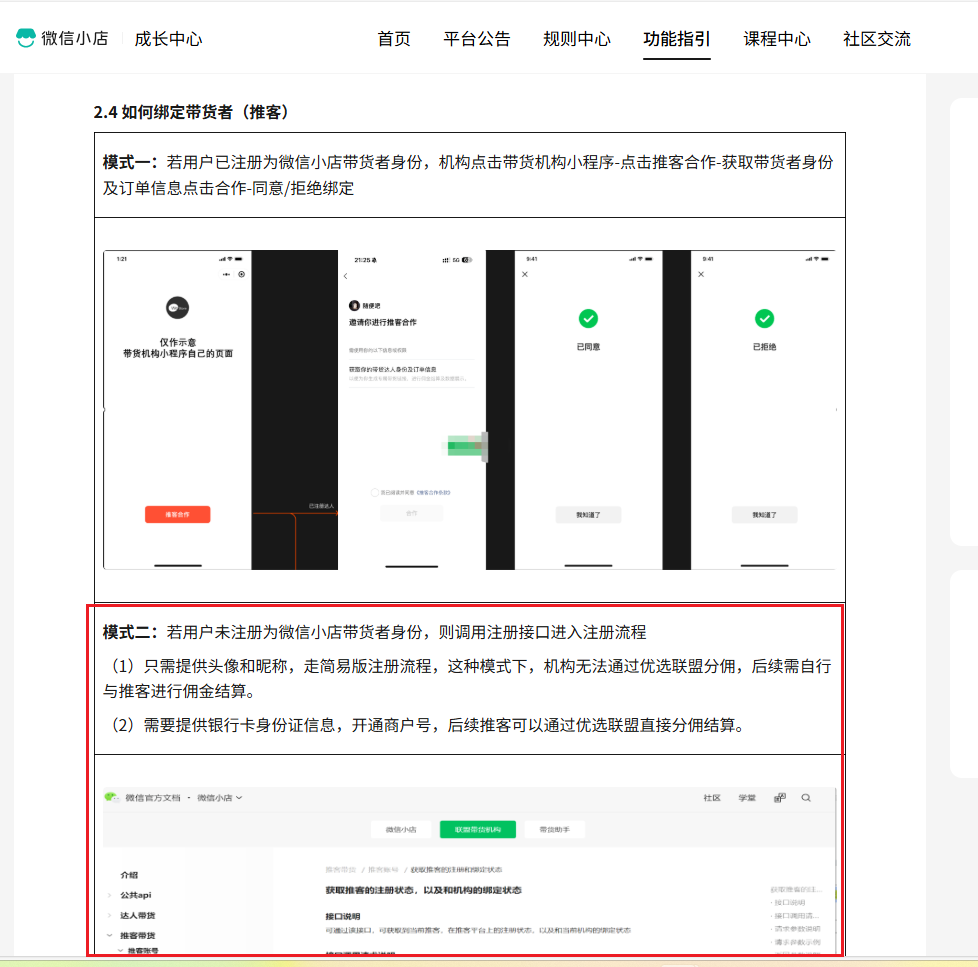The width and height of the screenshot is (978, 967).
Task: Click 我知道了 under 已拒绝
Action: [x=765, y=515]
